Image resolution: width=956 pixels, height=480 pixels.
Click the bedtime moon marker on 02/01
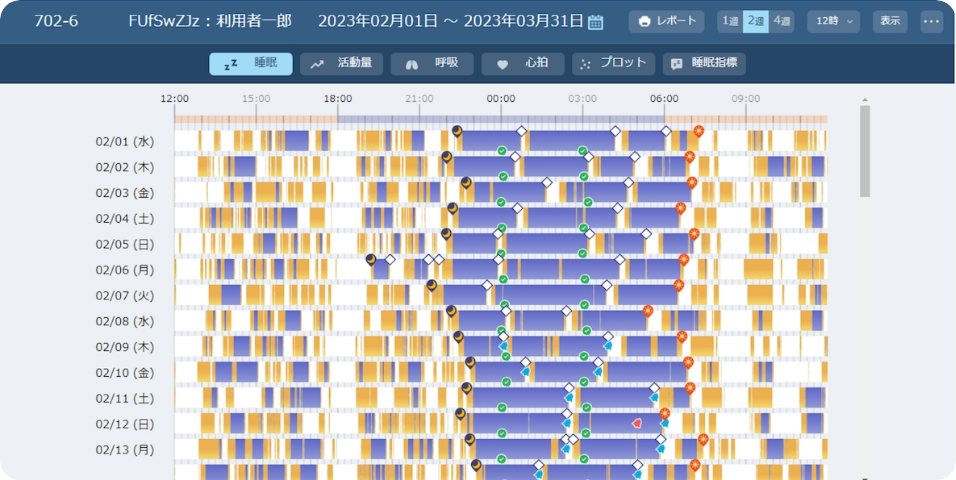(x=457, y=131)
